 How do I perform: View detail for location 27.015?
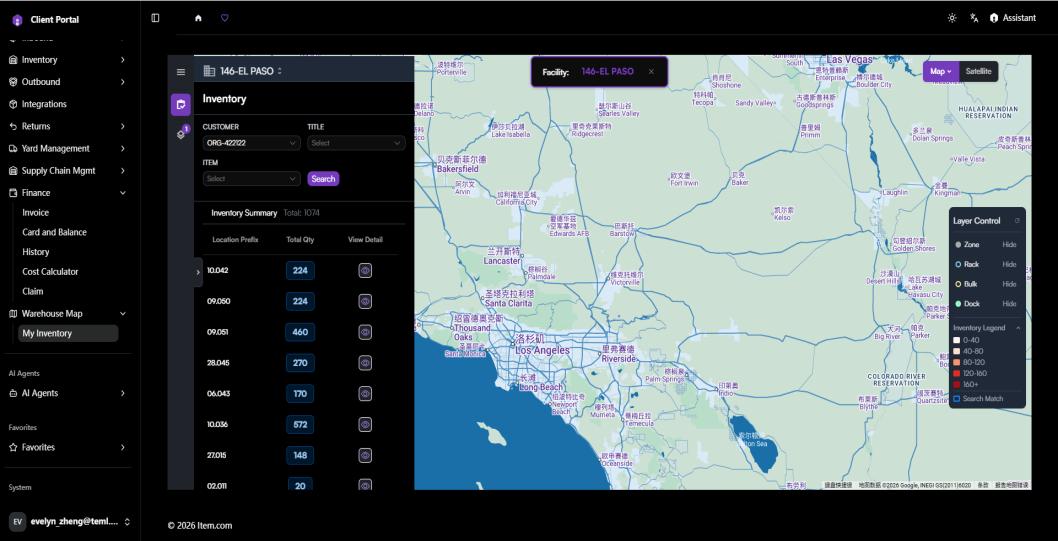tap(365, 455)
